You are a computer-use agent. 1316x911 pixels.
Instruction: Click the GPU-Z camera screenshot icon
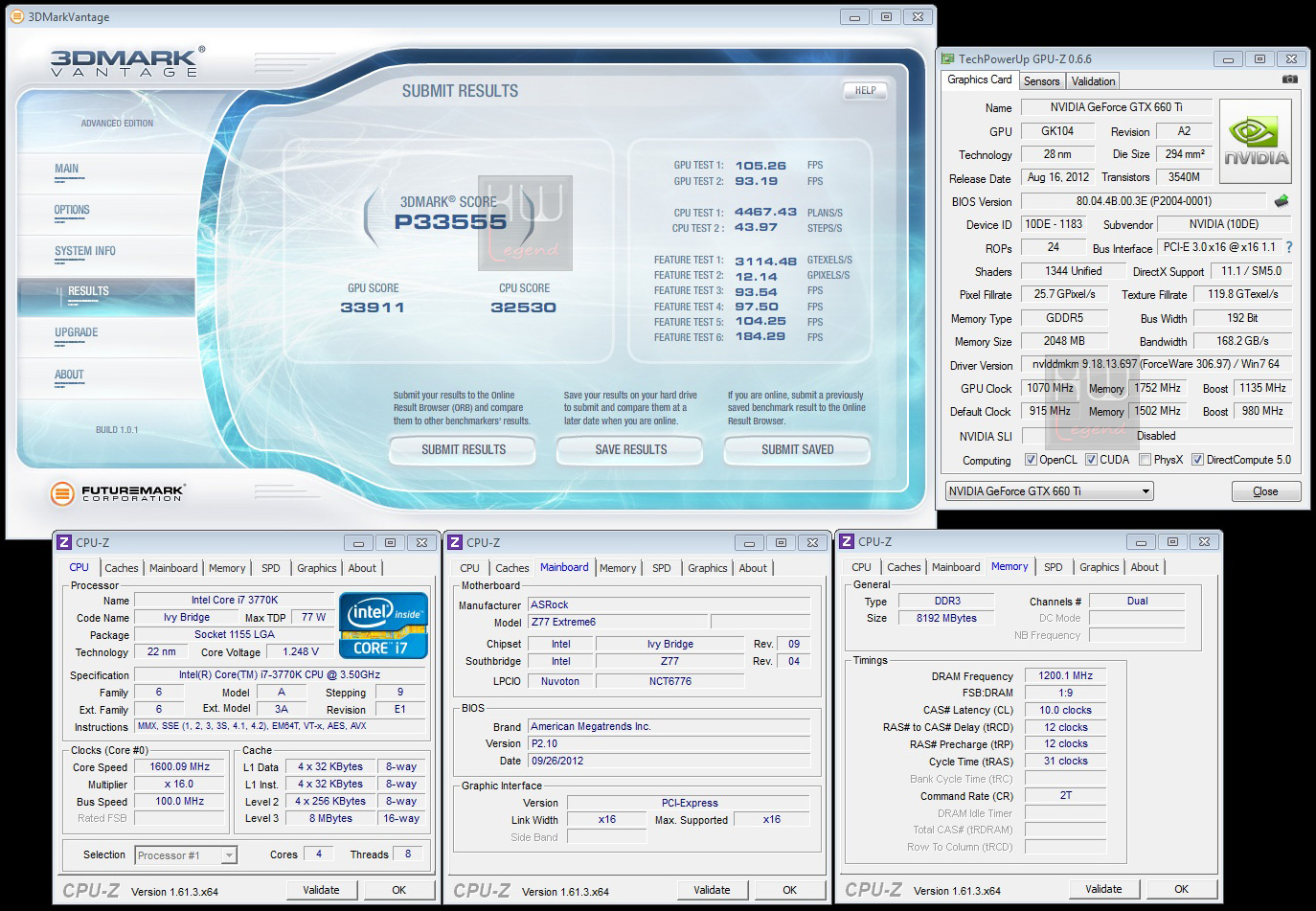tap(1289, 80)
